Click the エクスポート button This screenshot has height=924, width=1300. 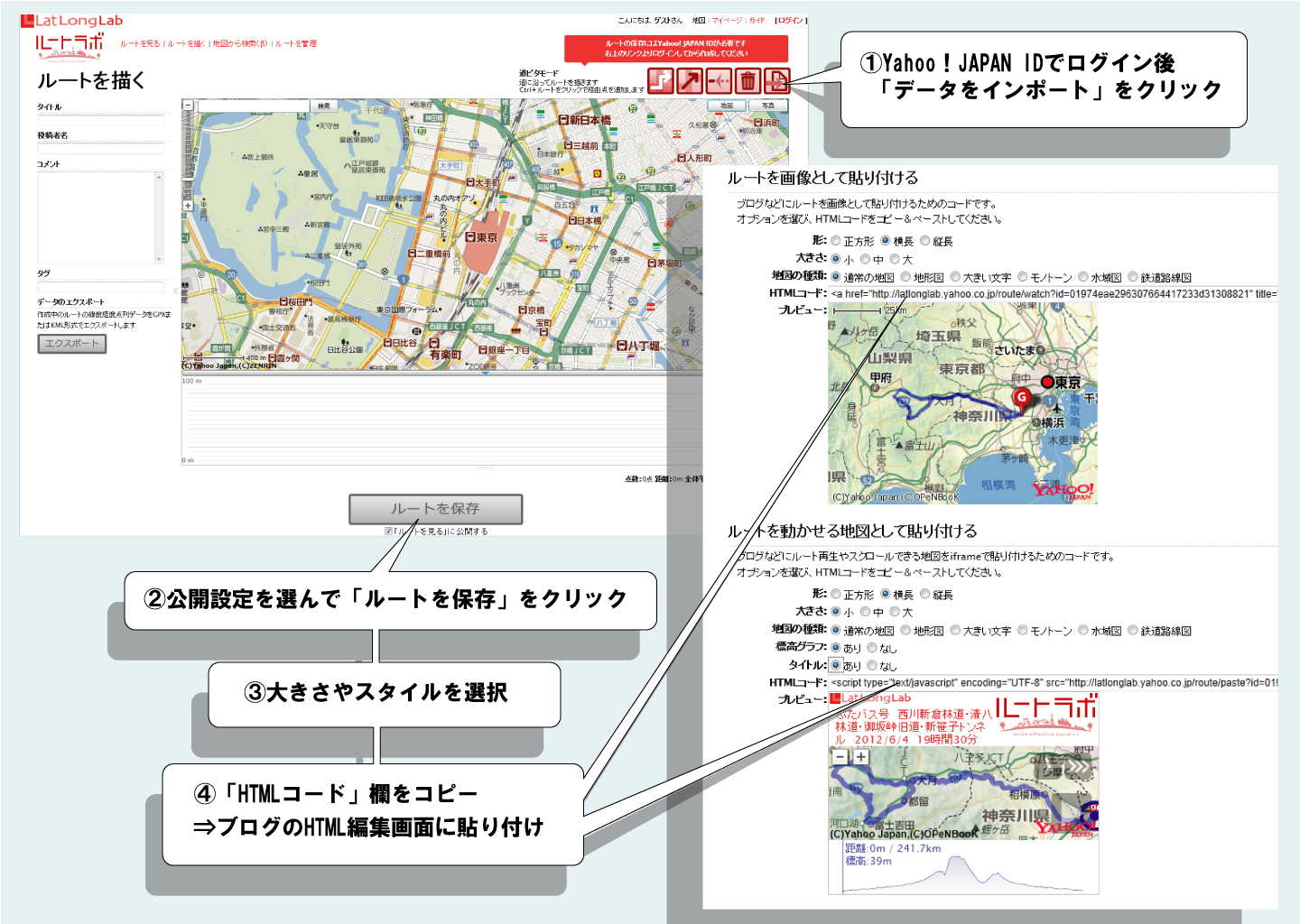(x=72, y=344)
